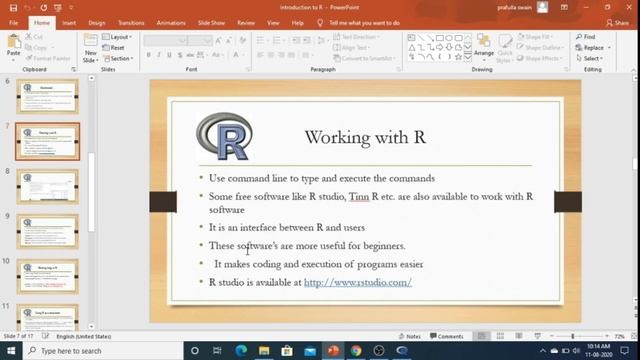
Task: Click the Format Painter brush icon
Action: coord(28,58)
